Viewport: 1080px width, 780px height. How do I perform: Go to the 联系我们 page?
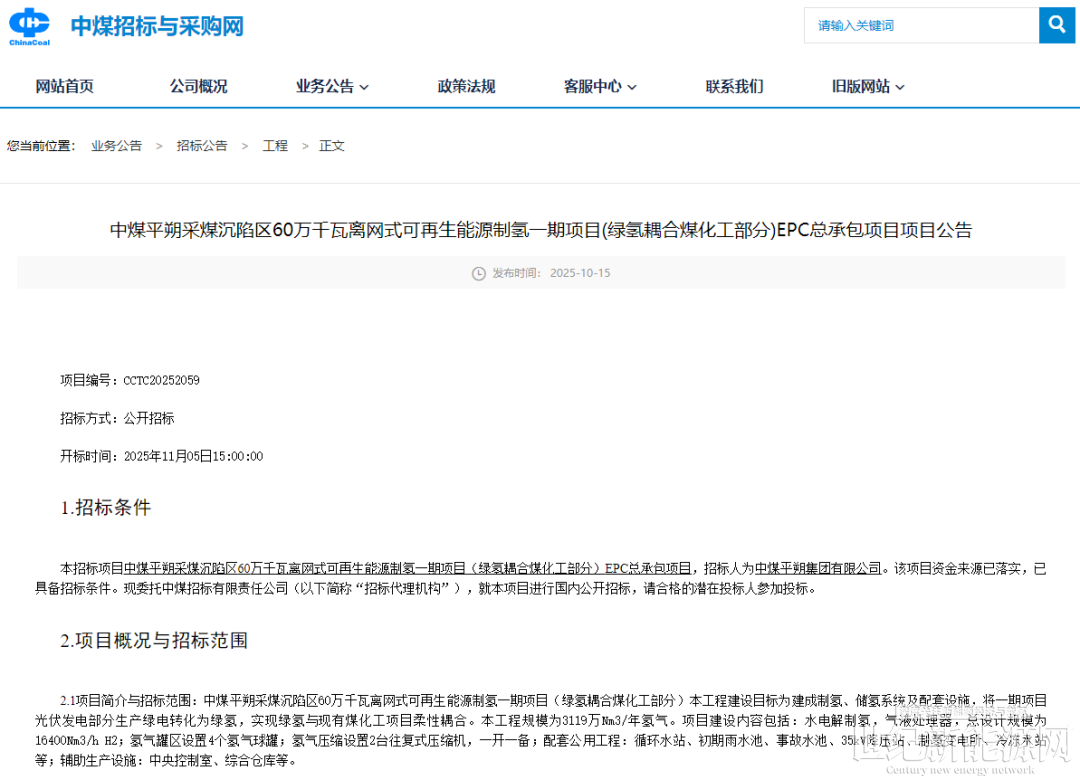pyautogui.click(x=734, y=87)
